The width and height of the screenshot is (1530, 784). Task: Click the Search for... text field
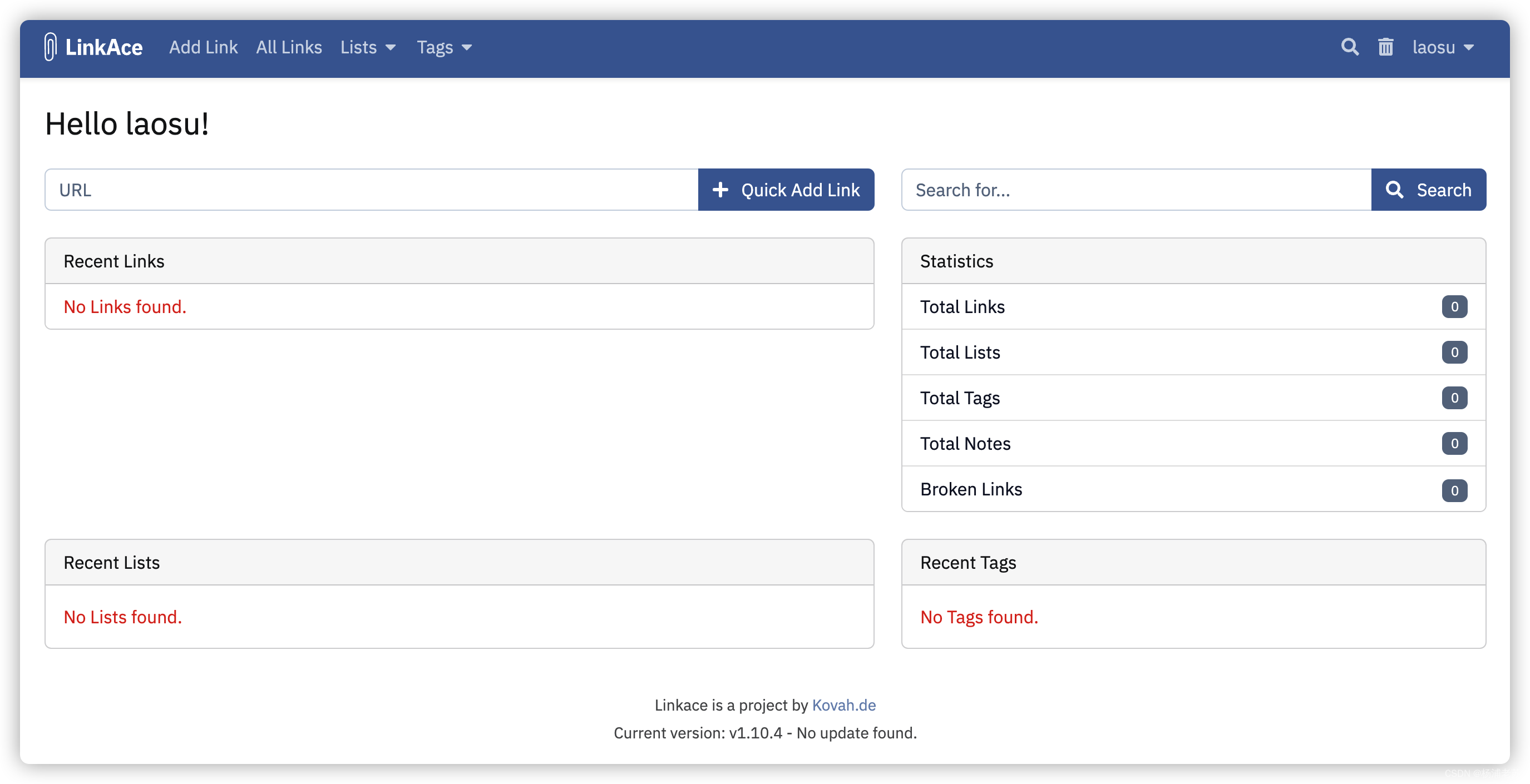point(1136,190)
